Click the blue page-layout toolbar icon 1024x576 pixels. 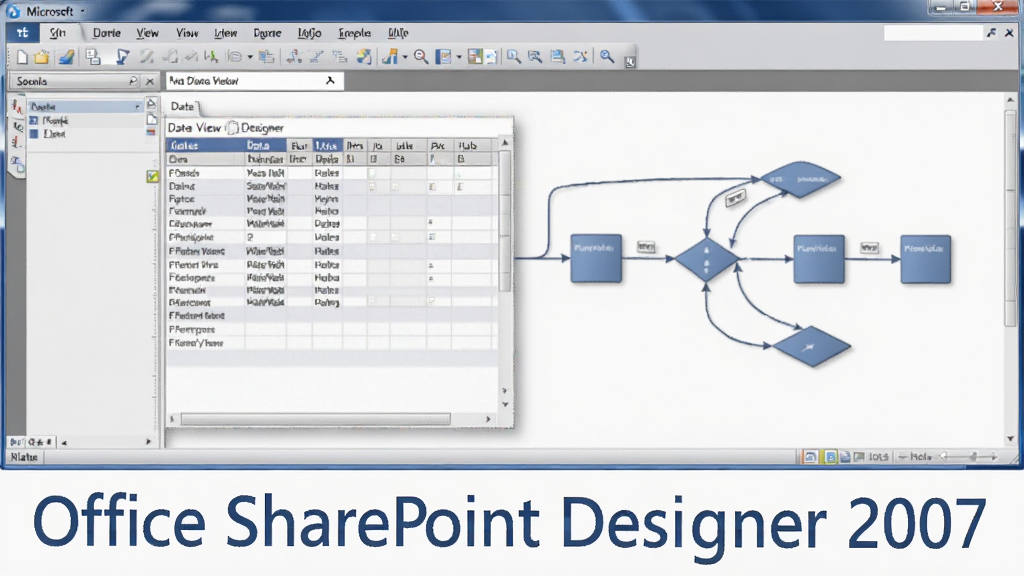tap(444, 57)
